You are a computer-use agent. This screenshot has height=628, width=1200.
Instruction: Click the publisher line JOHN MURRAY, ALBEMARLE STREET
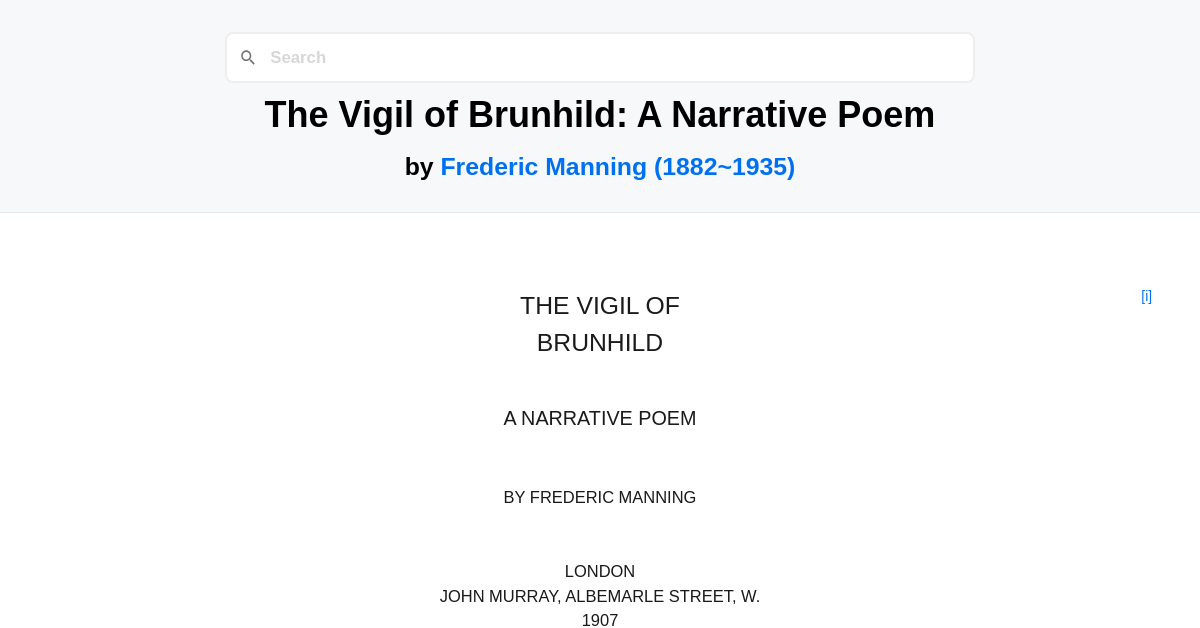[x=599, y=595]
